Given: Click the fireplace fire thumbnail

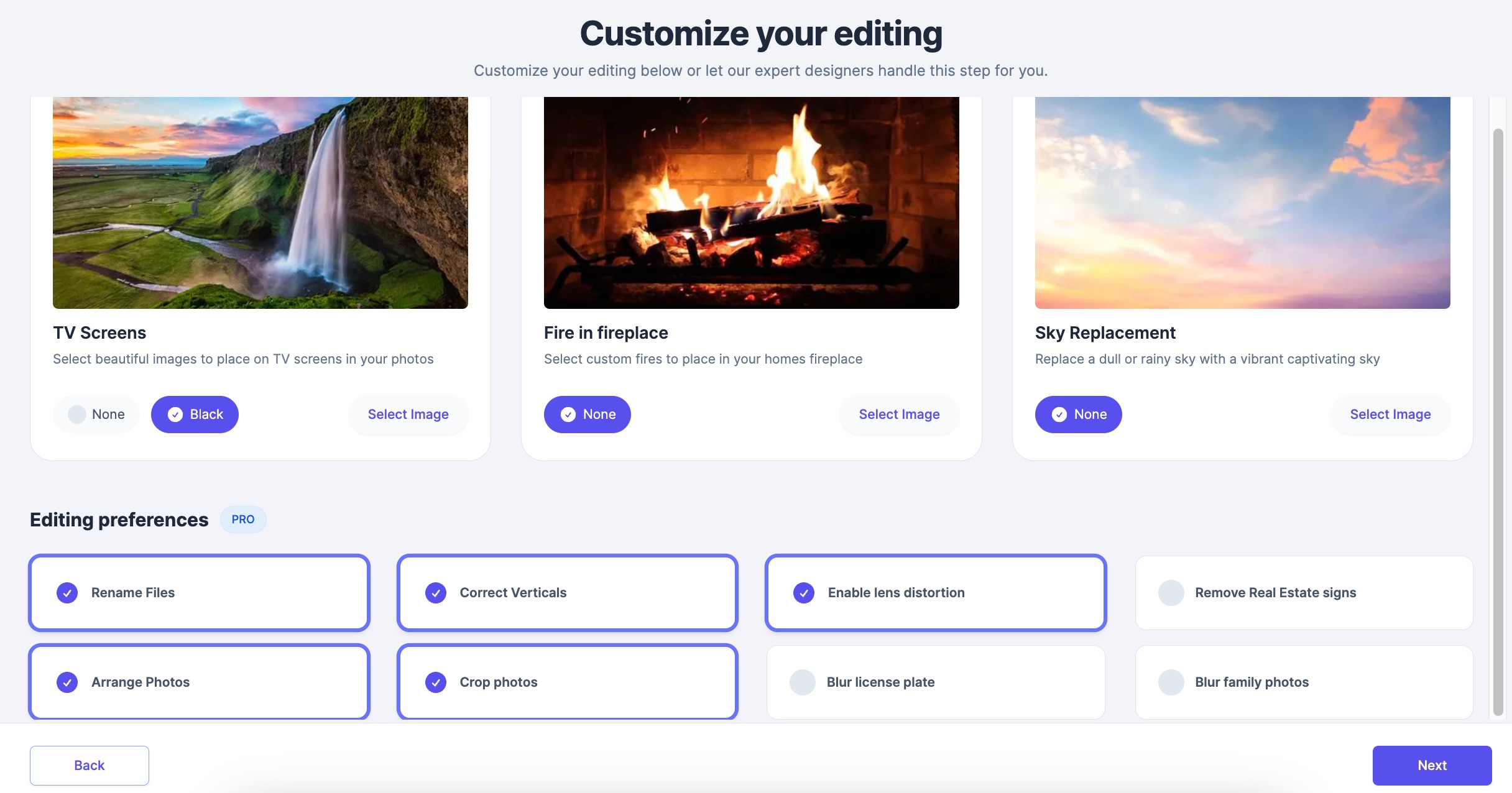Looking at the screenshot, I should tap(752, 203).
